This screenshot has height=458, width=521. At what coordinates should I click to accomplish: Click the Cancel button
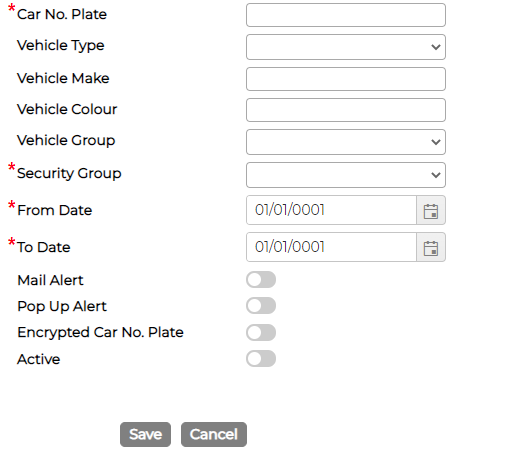click(x=214, y=435)
